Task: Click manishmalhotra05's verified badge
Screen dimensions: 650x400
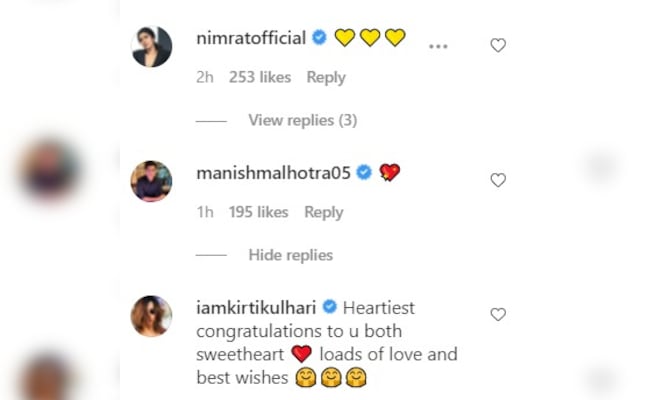Action: click(x=364, y=173)
